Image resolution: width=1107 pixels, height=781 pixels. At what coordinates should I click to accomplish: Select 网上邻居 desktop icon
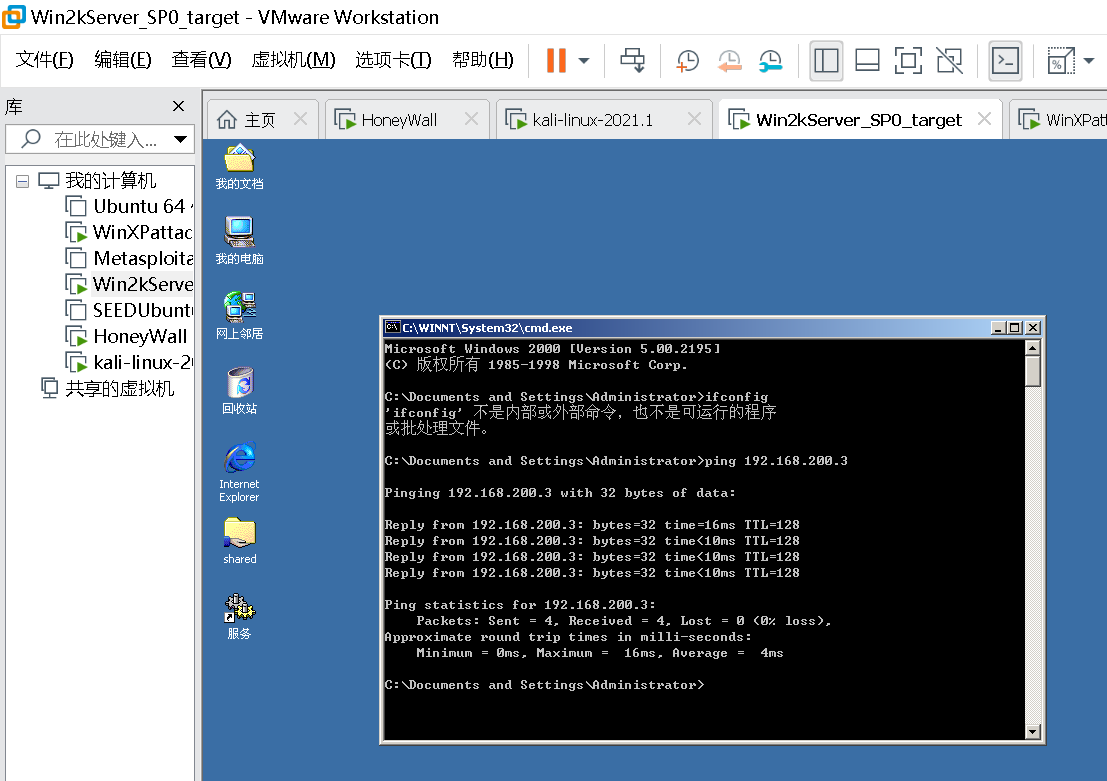tap(239, 316)
